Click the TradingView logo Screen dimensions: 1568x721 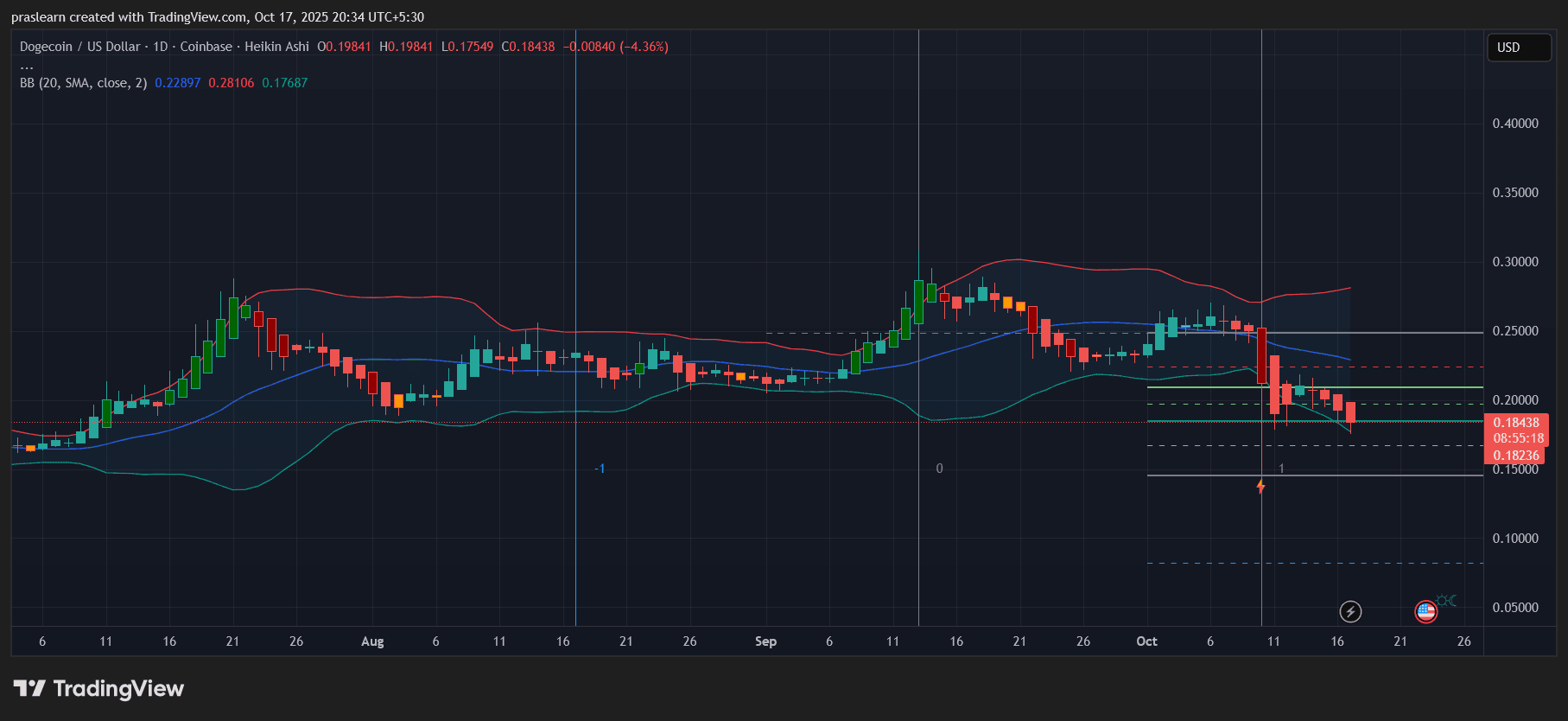pos(98,688)
